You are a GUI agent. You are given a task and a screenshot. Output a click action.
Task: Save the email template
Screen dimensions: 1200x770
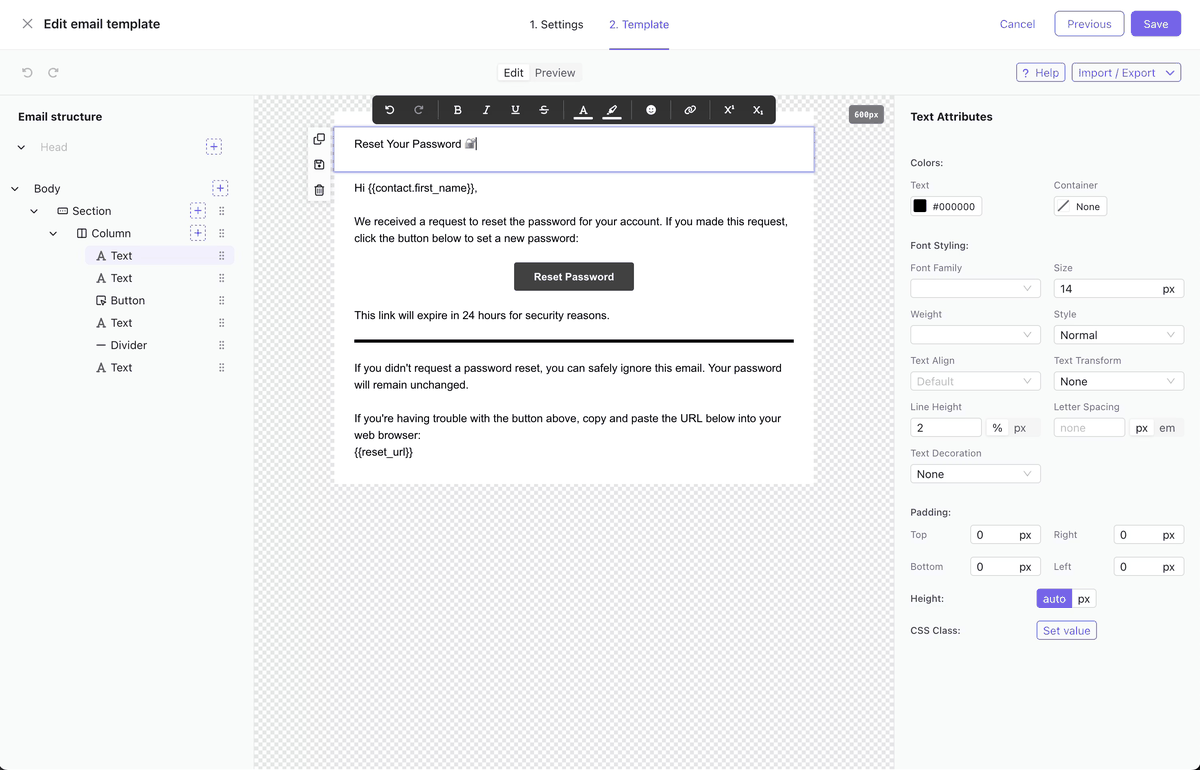[1155, 24]
